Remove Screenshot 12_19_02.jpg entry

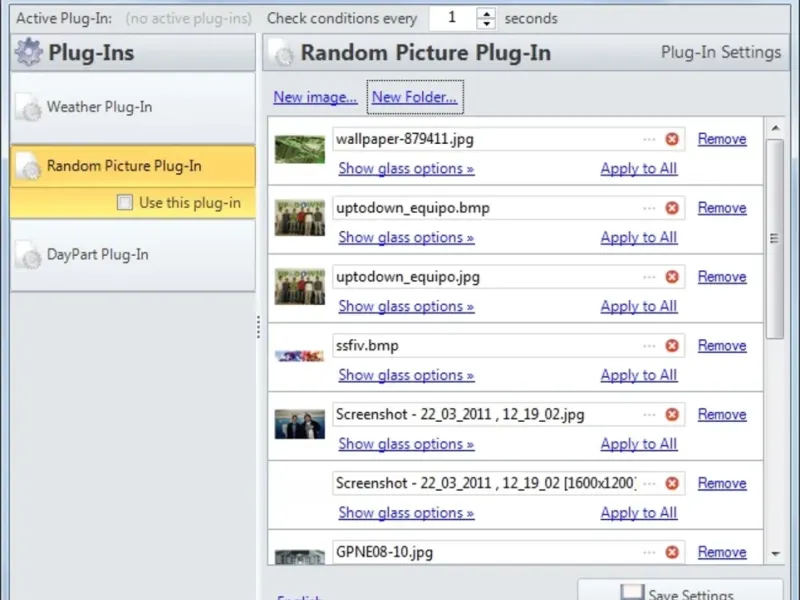click(x=722, y=414)
